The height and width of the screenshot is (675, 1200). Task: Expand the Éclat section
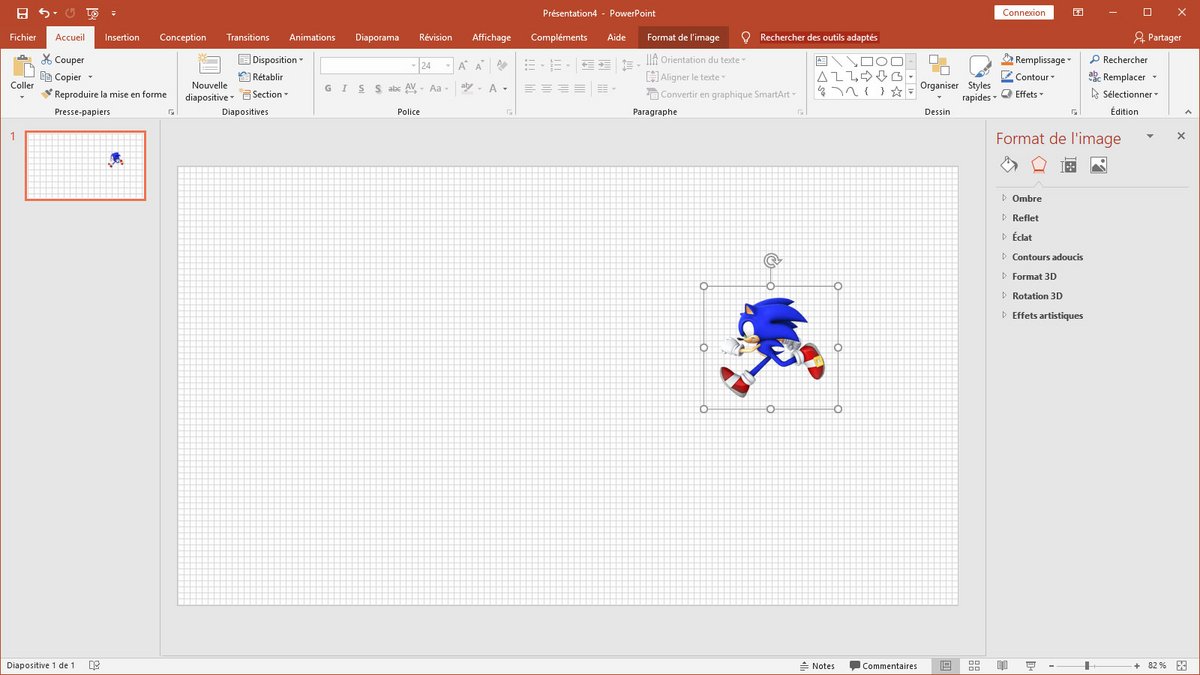pyautogui.click(x=1022, y=237)
